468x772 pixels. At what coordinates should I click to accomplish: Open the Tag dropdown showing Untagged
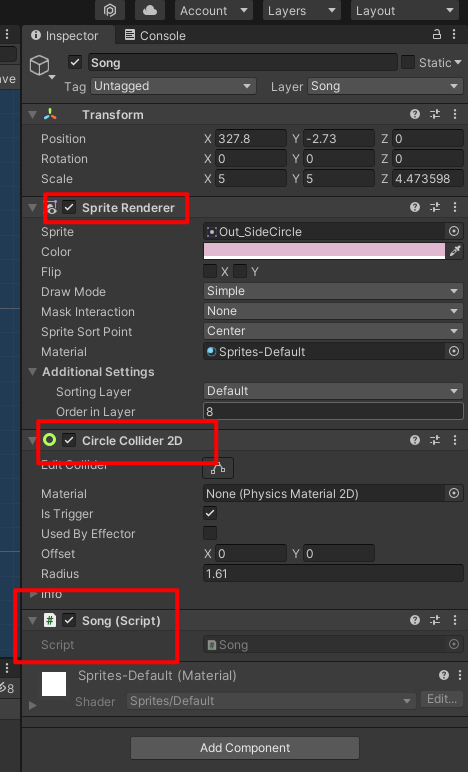(173, 86)
